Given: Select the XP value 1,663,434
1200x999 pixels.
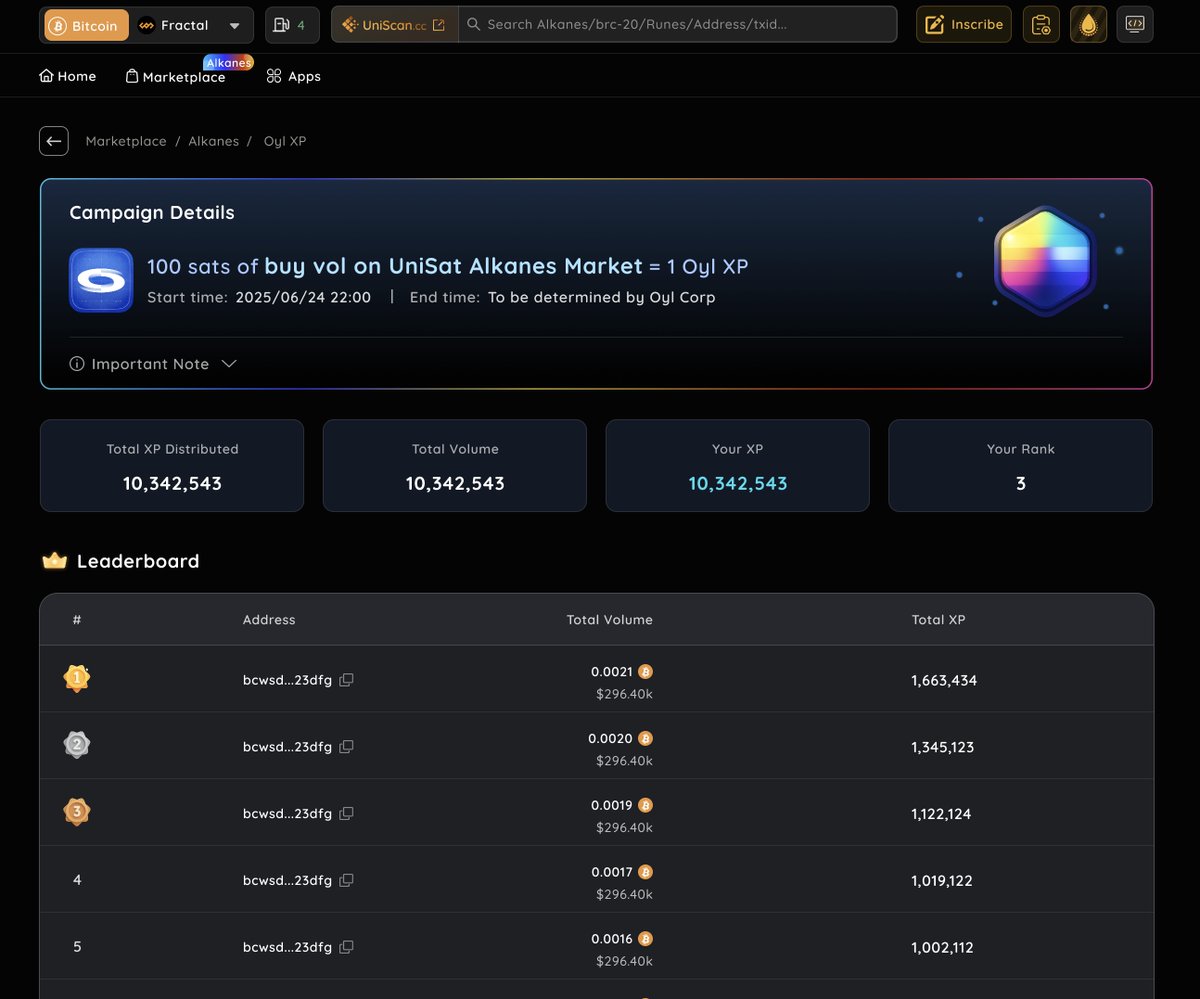Looking at the screenshot, I should 944,681.
